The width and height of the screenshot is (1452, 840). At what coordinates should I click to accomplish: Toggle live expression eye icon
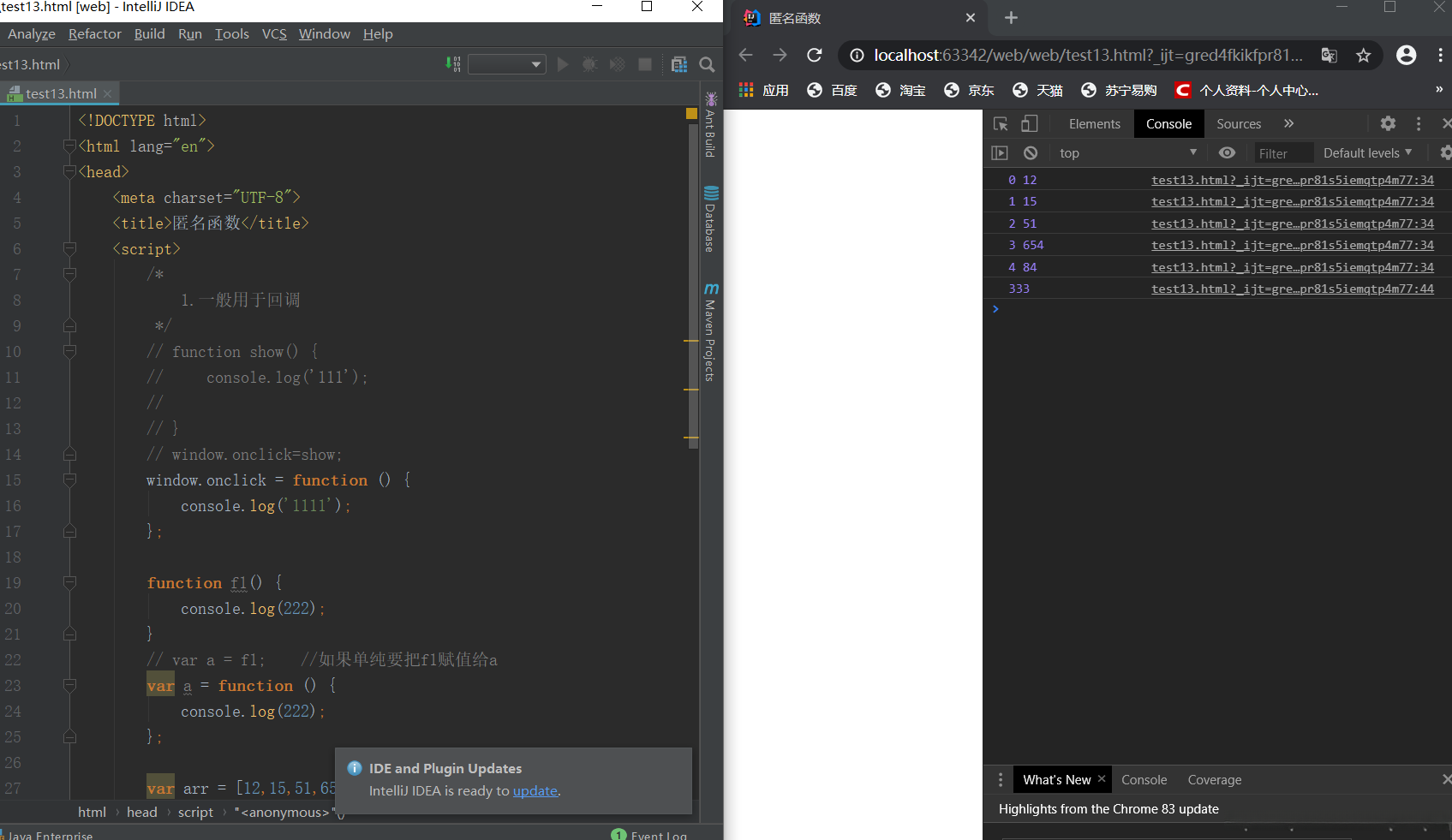click(1227, 152)
